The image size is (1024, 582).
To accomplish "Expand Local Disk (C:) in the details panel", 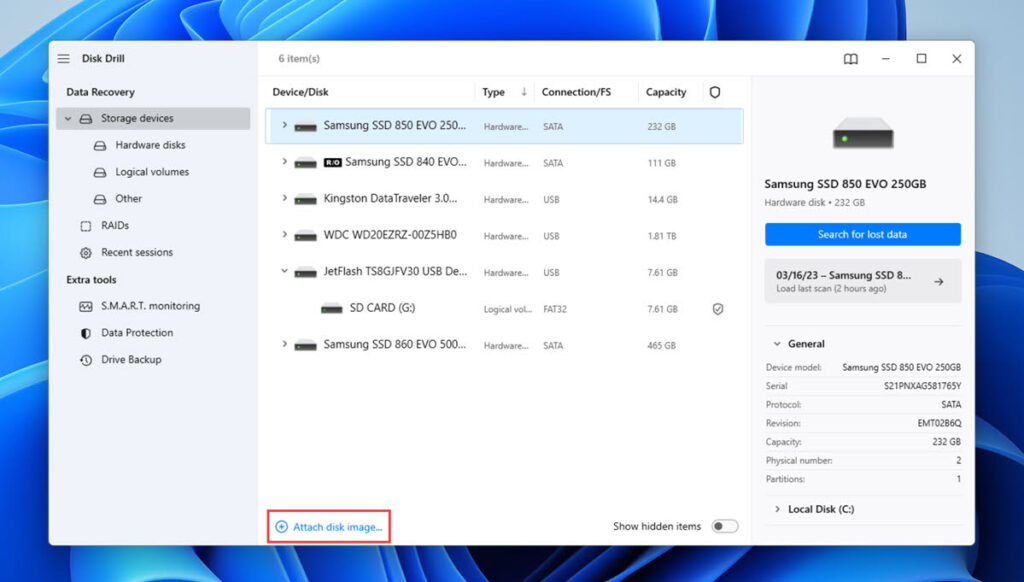I will [x=779, y=509].
